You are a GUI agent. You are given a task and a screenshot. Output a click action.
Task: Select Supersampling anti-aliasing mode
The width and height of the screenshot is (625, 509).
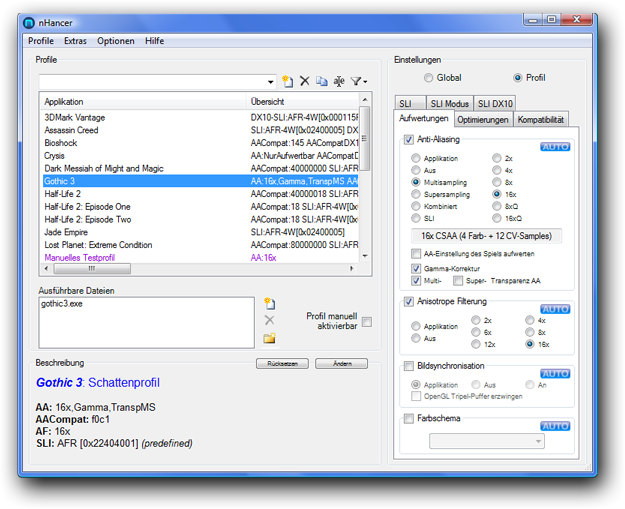point(416,194)
